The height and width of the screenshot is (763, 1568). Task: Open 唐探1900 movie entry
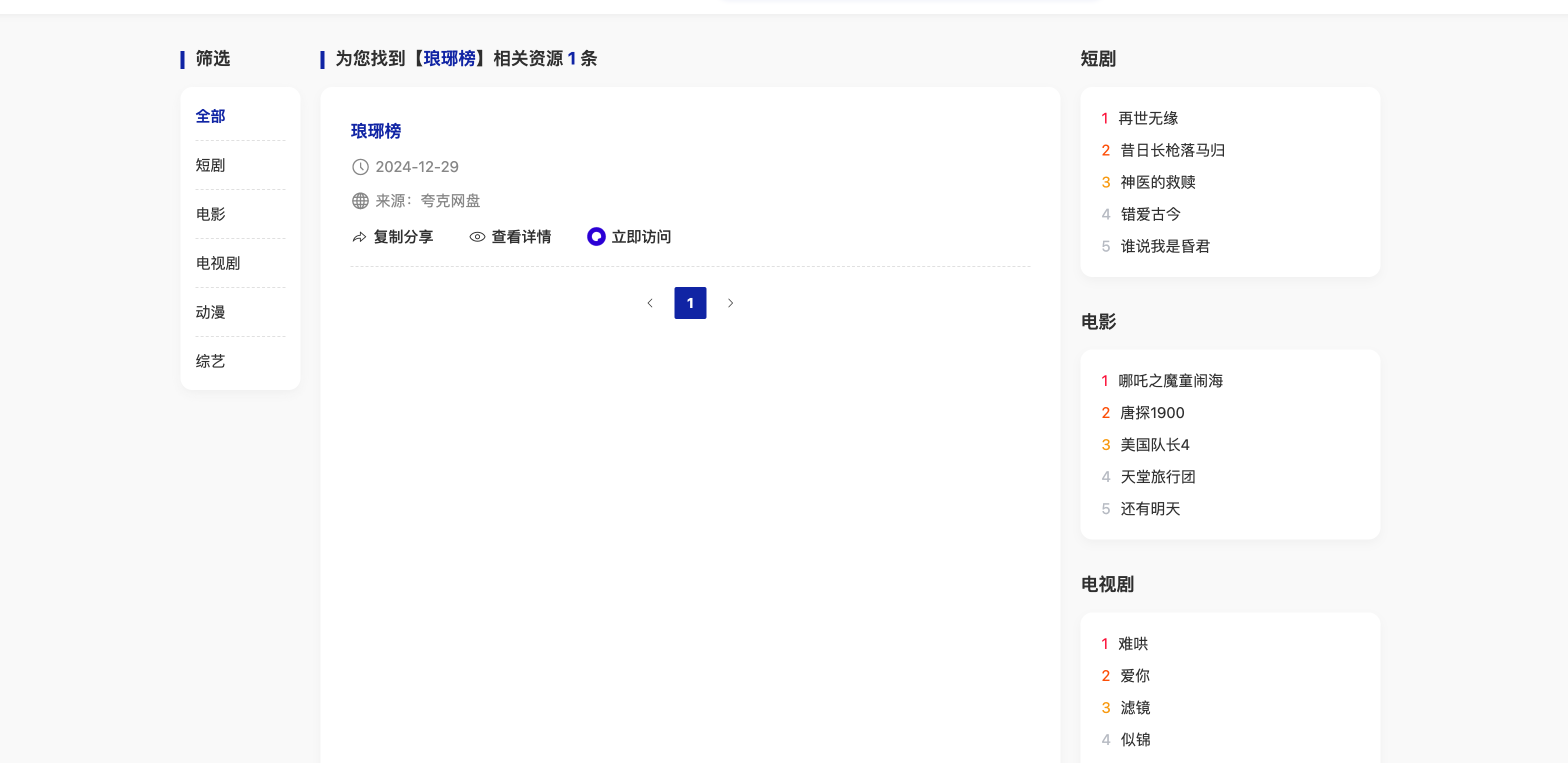pos(1152,413)
